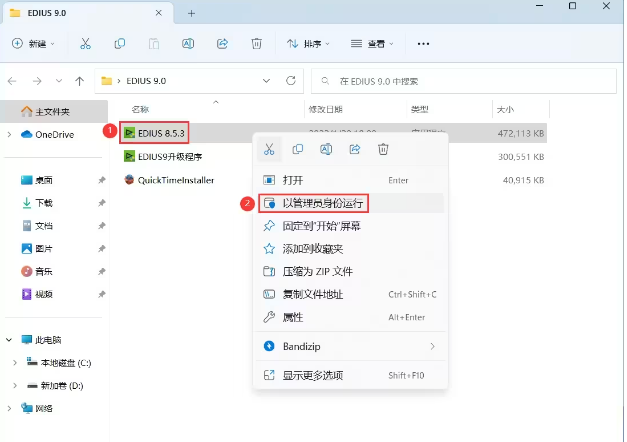This screenshot has width=627, height=442.
Task: Click the Rename icon in the context menu
Action: coord(326,149)
